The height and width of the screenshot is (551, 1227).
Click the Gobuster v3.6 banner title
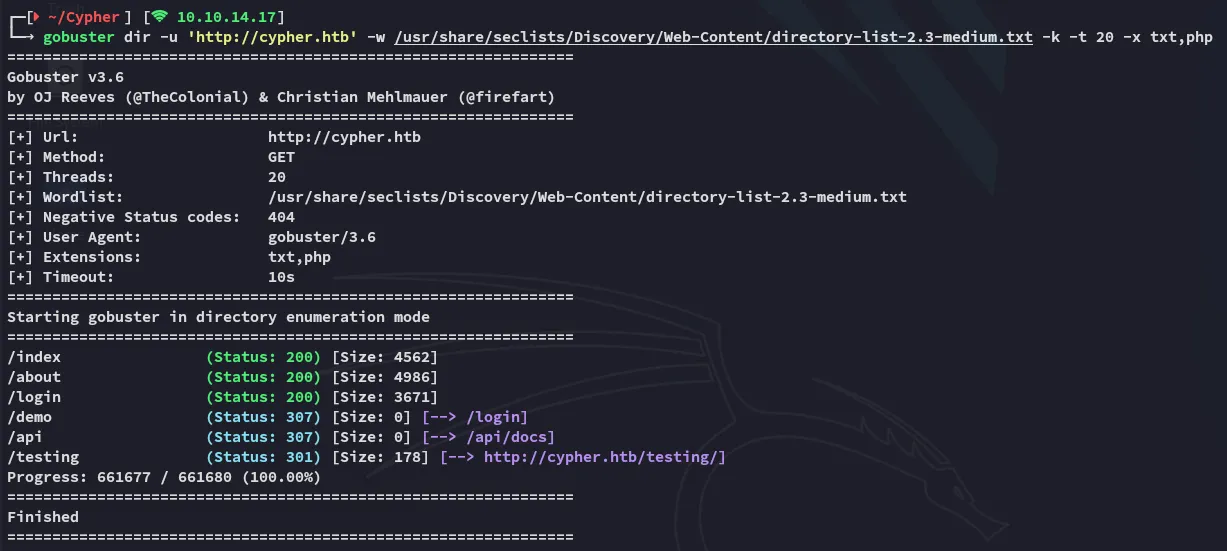[x=65, y=77]
